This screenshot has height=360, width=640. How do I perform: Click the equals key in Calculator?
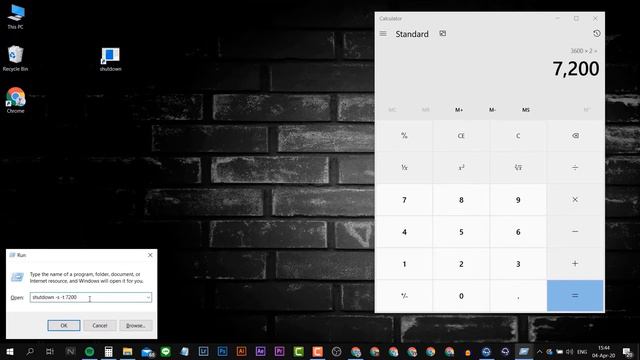(575, 296)
